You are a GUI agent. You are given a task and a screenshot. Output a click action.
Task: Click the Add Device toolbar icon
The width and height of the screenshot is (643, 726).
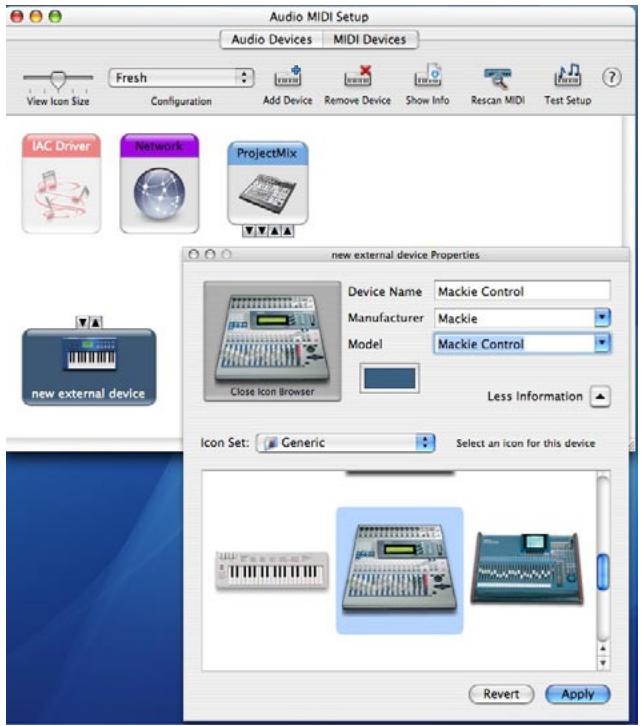(x=287, y=77)
